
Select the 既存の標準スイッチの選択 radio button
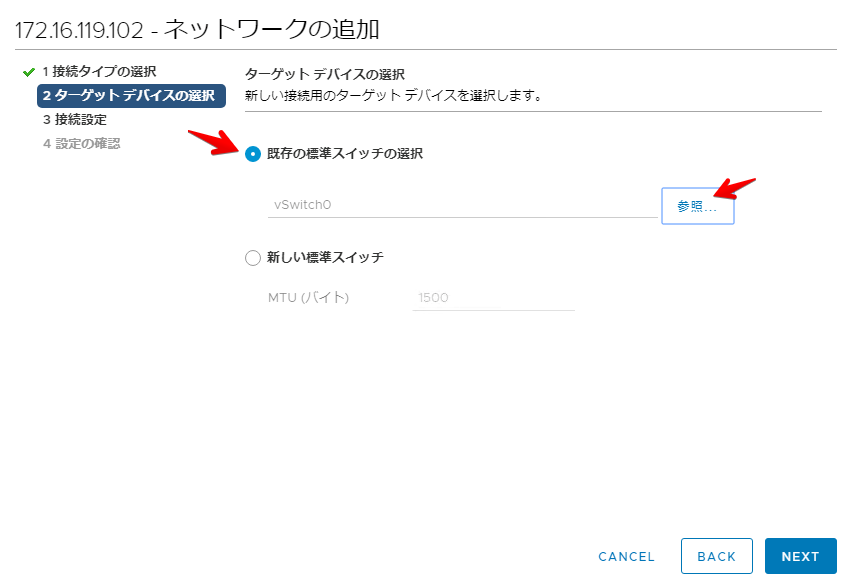[253, 154]
